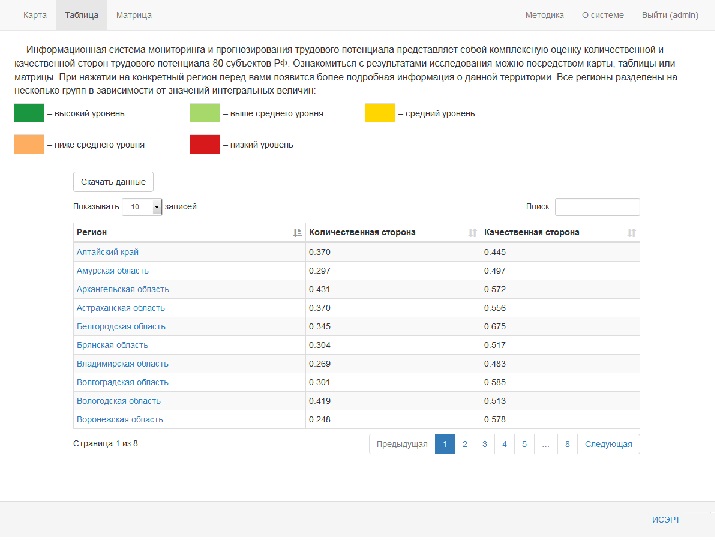
Task: Click the Скачать данные button
Action: coord(113,182)
